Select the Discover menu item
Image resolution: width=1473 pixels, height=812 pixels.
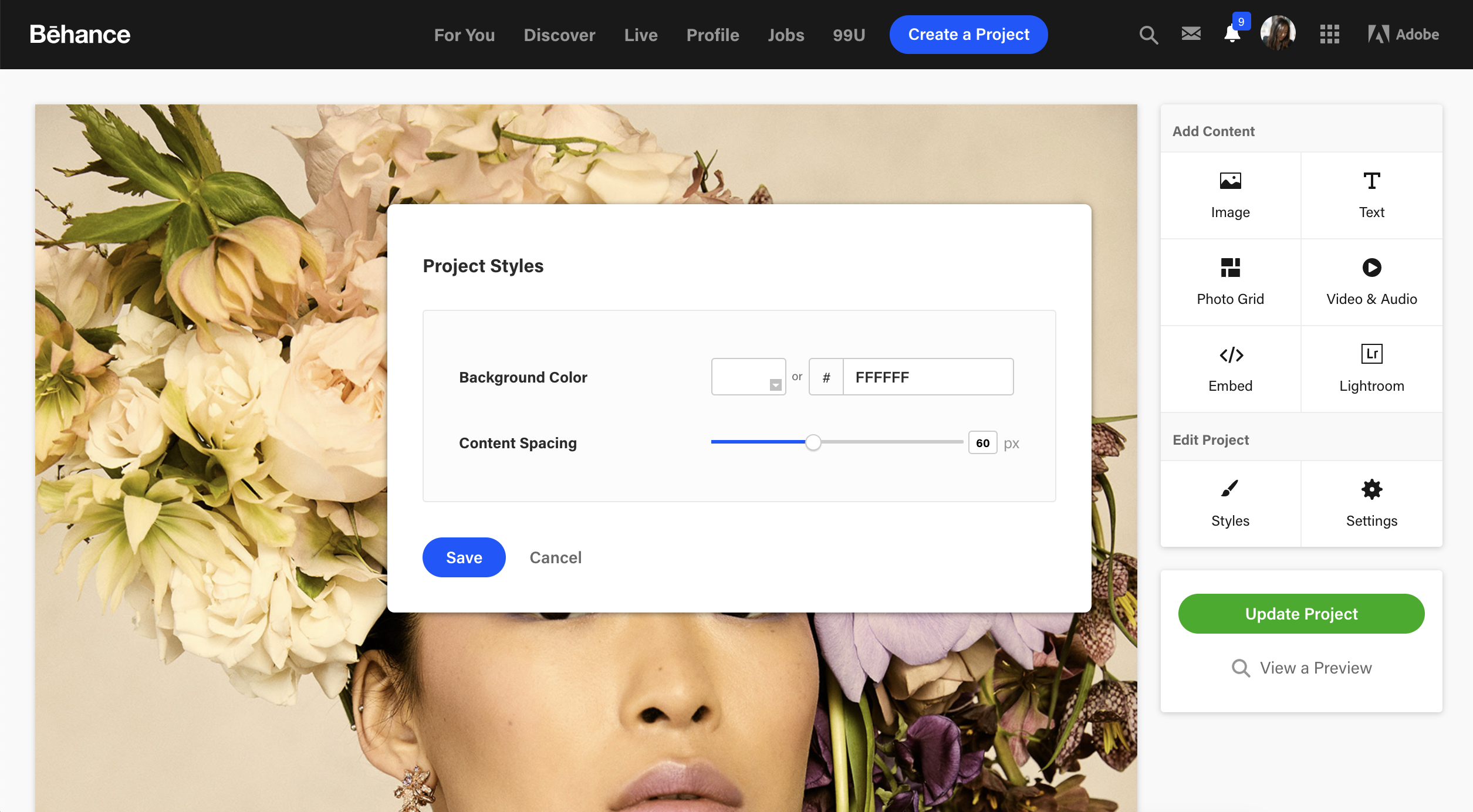pyautogui.click(x=558, y=33)
